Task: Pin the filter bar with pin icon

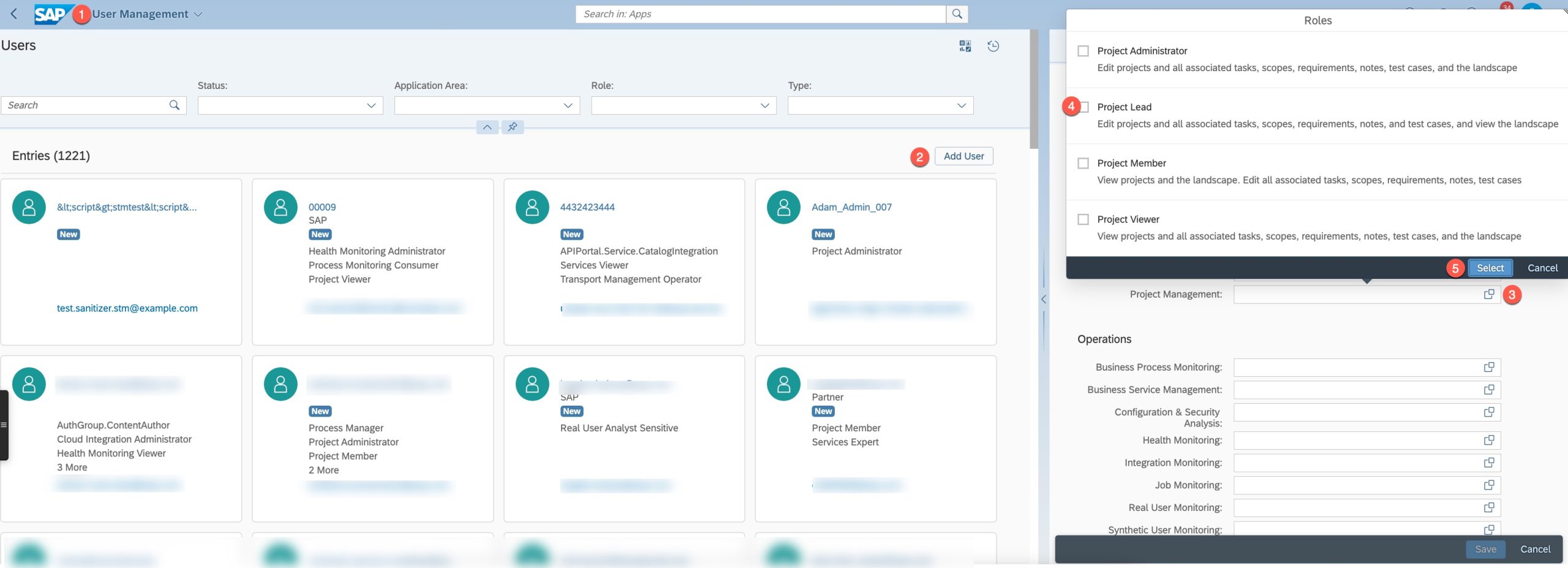Action: [513, 127]
